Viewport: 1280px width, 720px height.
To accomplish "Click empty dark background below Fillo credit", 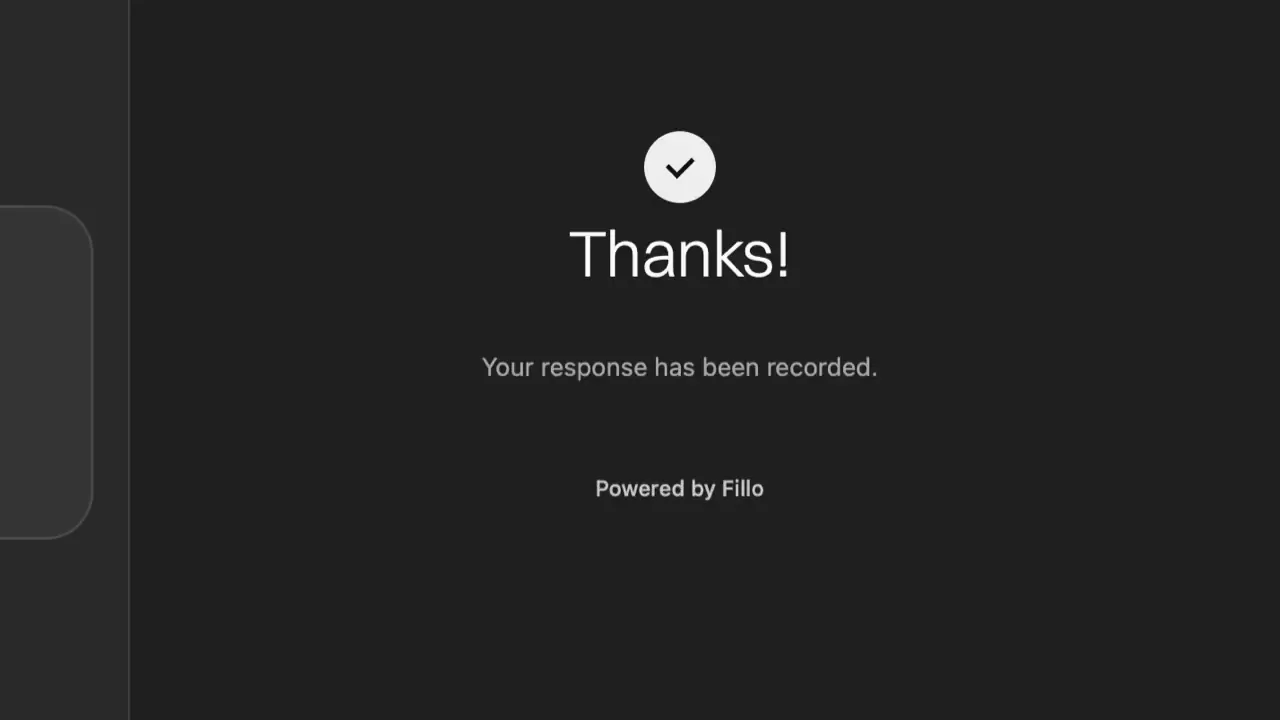I will click(680, 610).
